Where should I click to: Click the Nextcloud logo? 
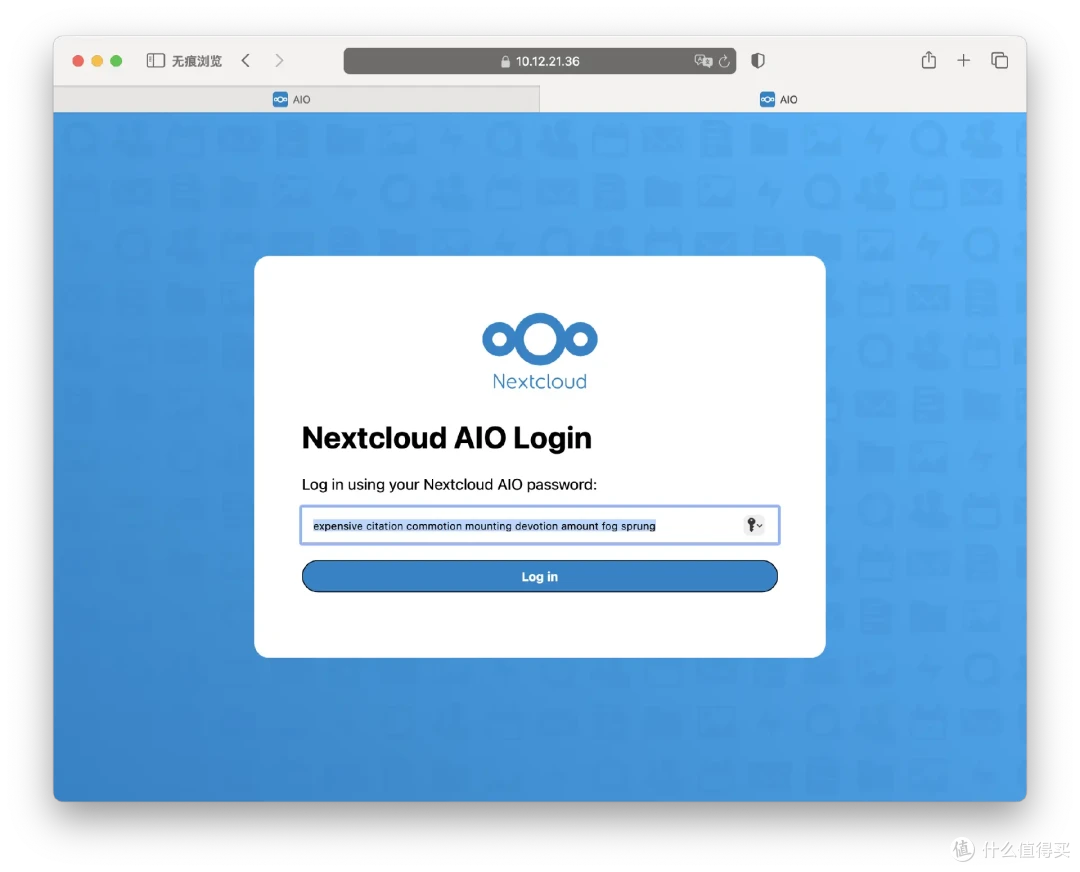539,351
